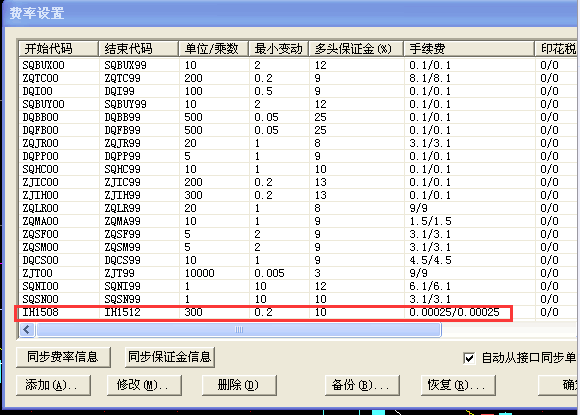
Task: Select the ZQSM00 row
Action: point(298,247)
